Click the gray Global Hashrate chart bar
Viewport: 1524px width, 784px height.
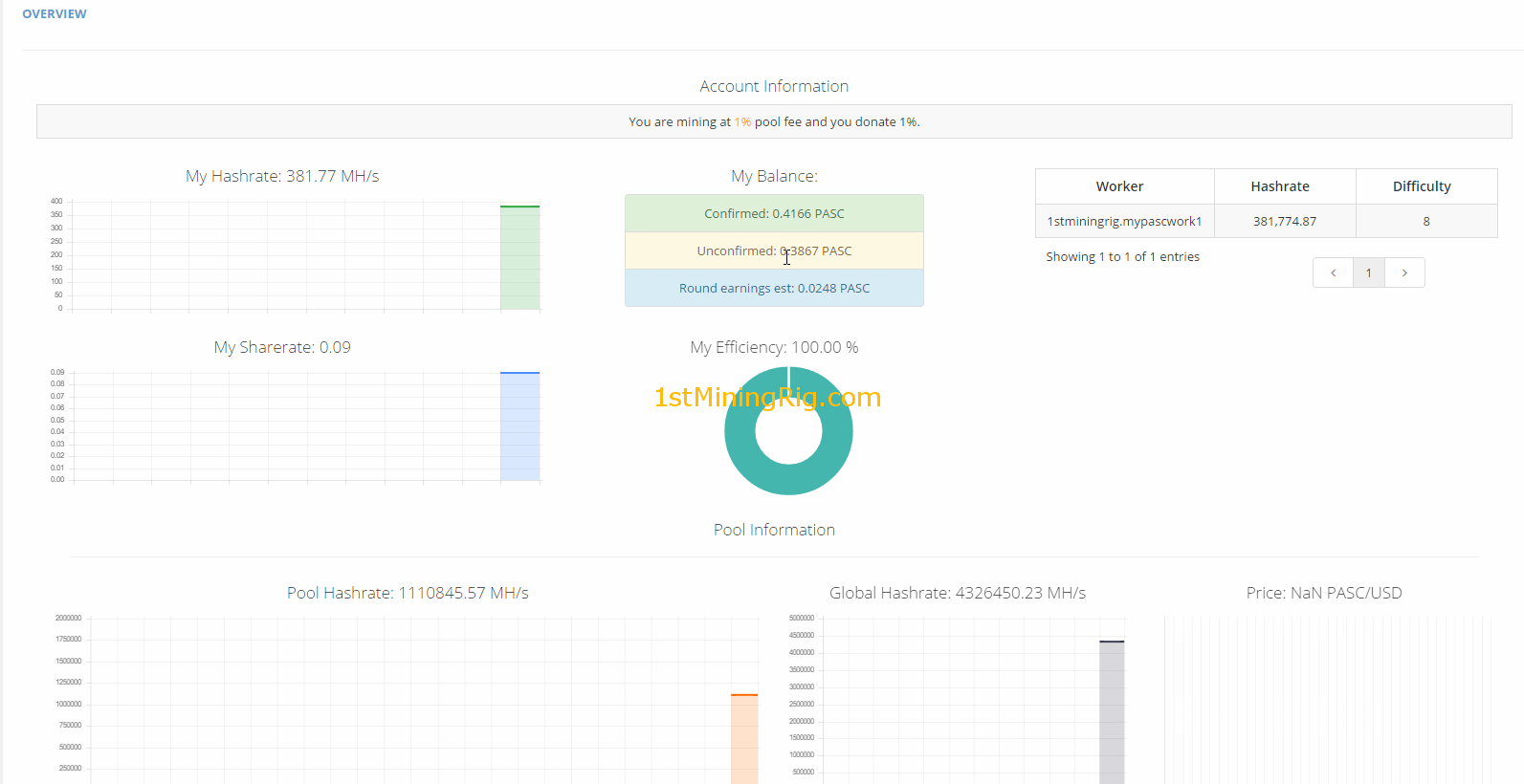tap(1112, 712)
